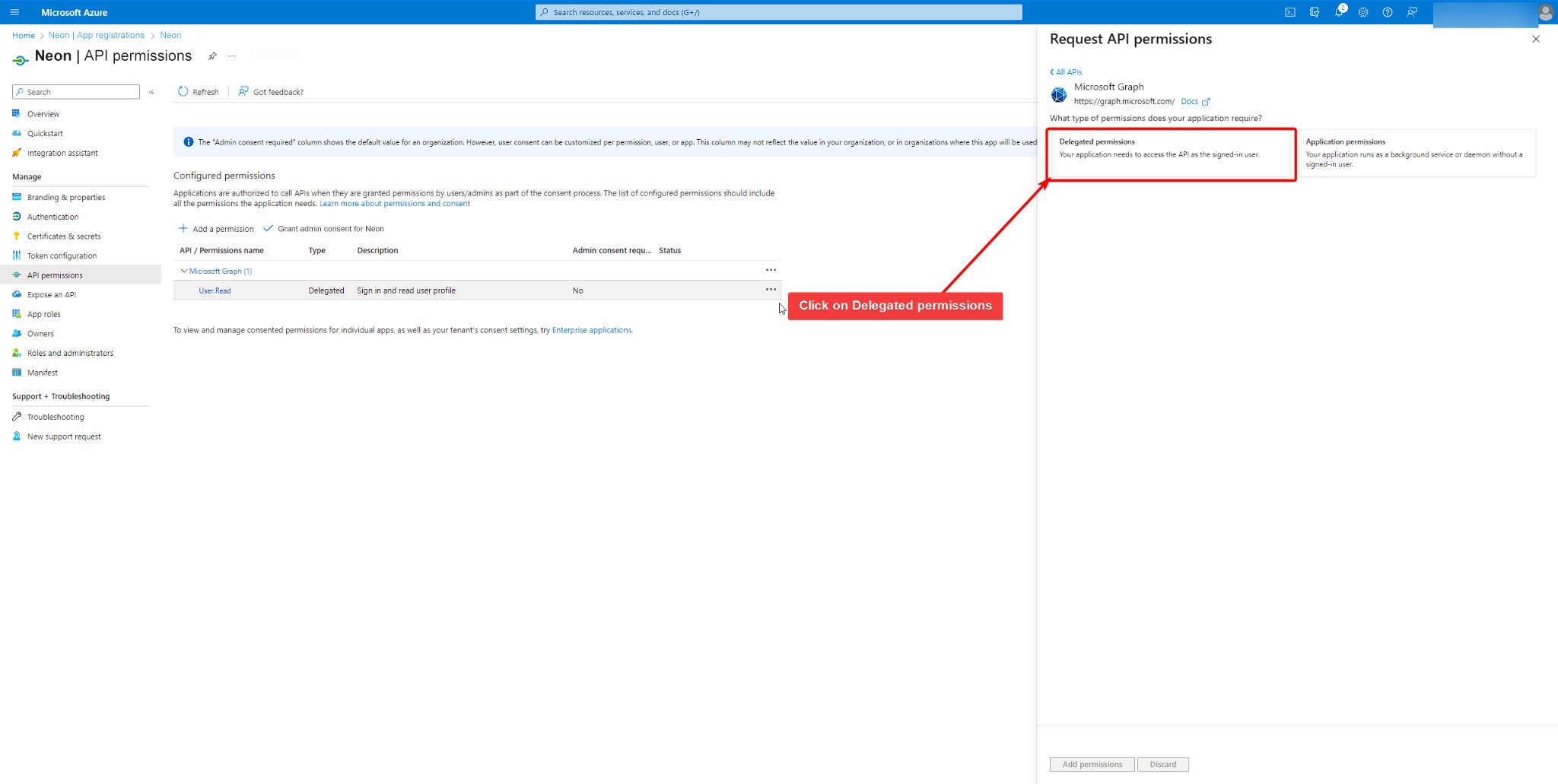The width and height of the screenshot is (1558, 784).
Task: Collapse the left sidebar menu
Action: pyautogui.click(x=151, y=92)
